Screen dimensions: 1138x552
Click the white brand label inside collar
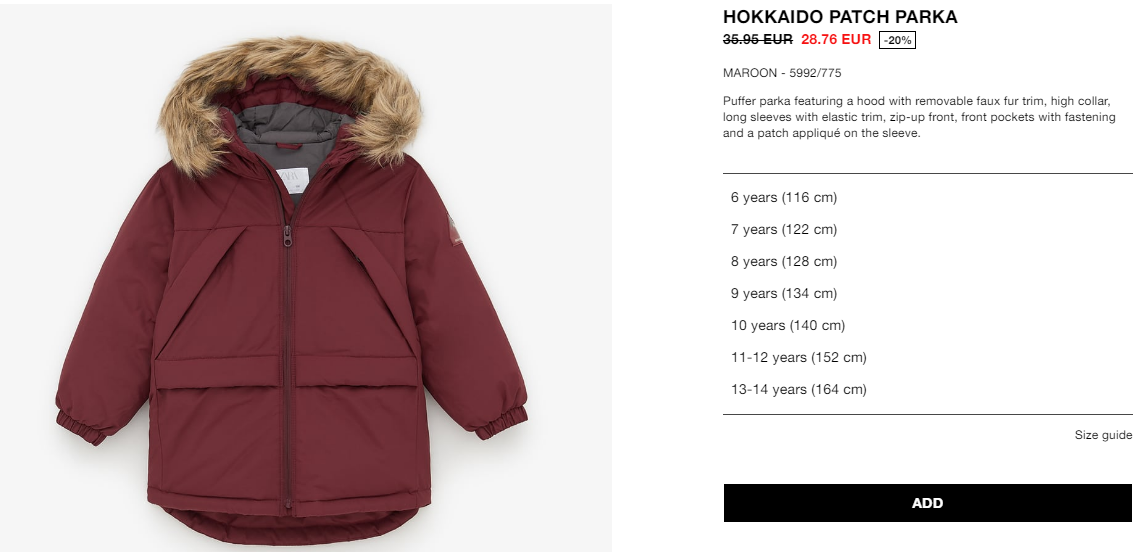coord(292,180)
